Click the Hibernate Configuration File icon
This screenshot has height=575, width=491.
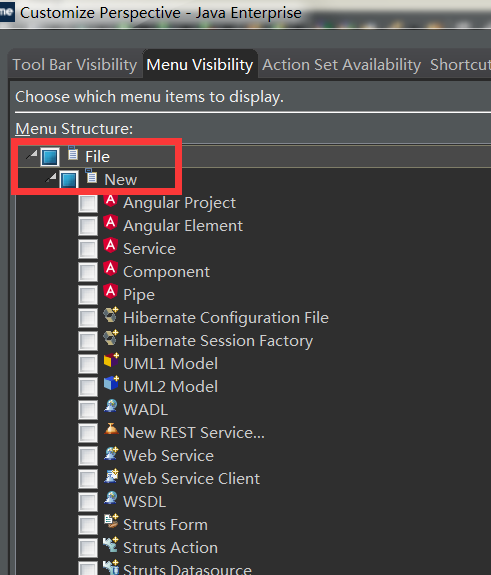(111, 315)
